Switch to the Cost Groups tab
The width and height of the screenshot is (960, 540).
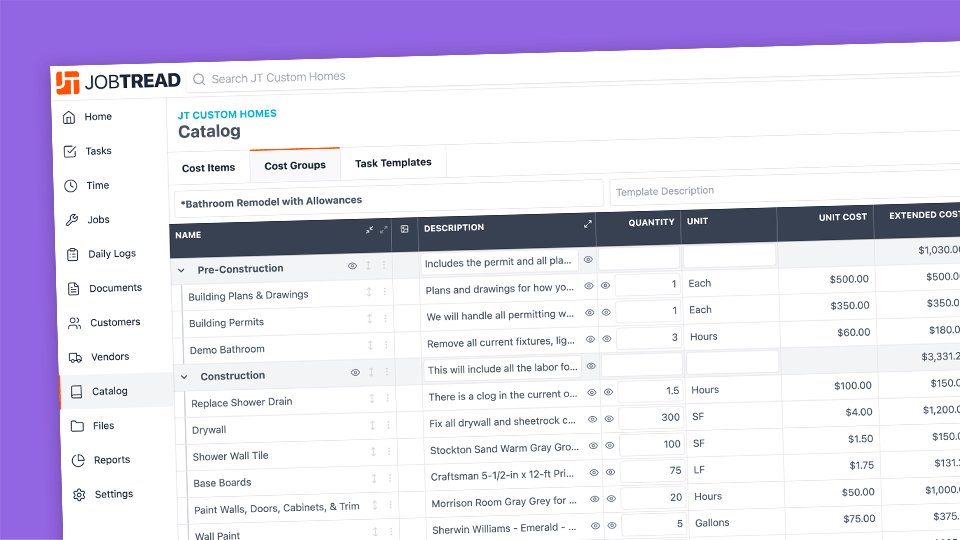[295, 165]
